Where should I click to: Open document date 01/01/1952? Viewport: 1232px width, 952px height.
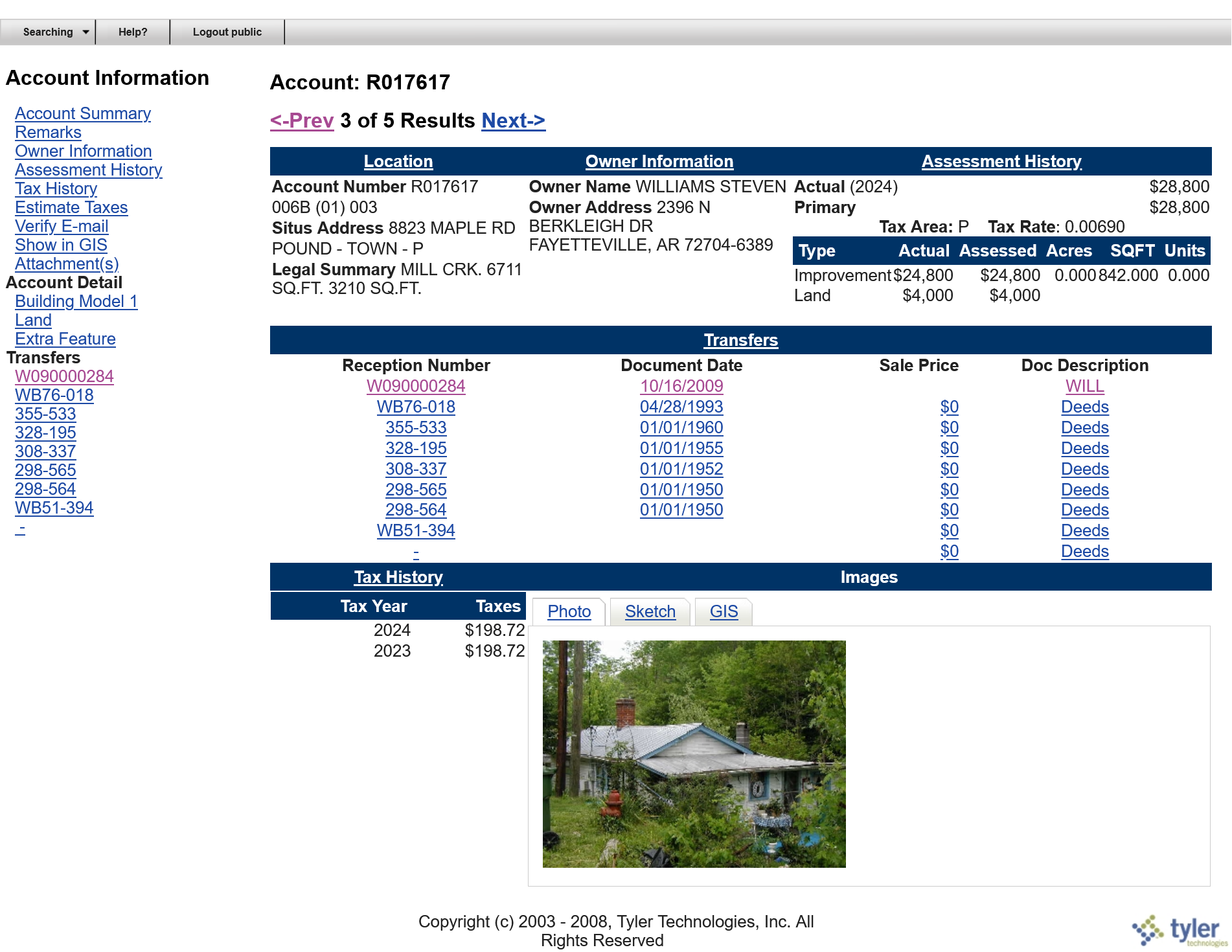tap(681, 469)
